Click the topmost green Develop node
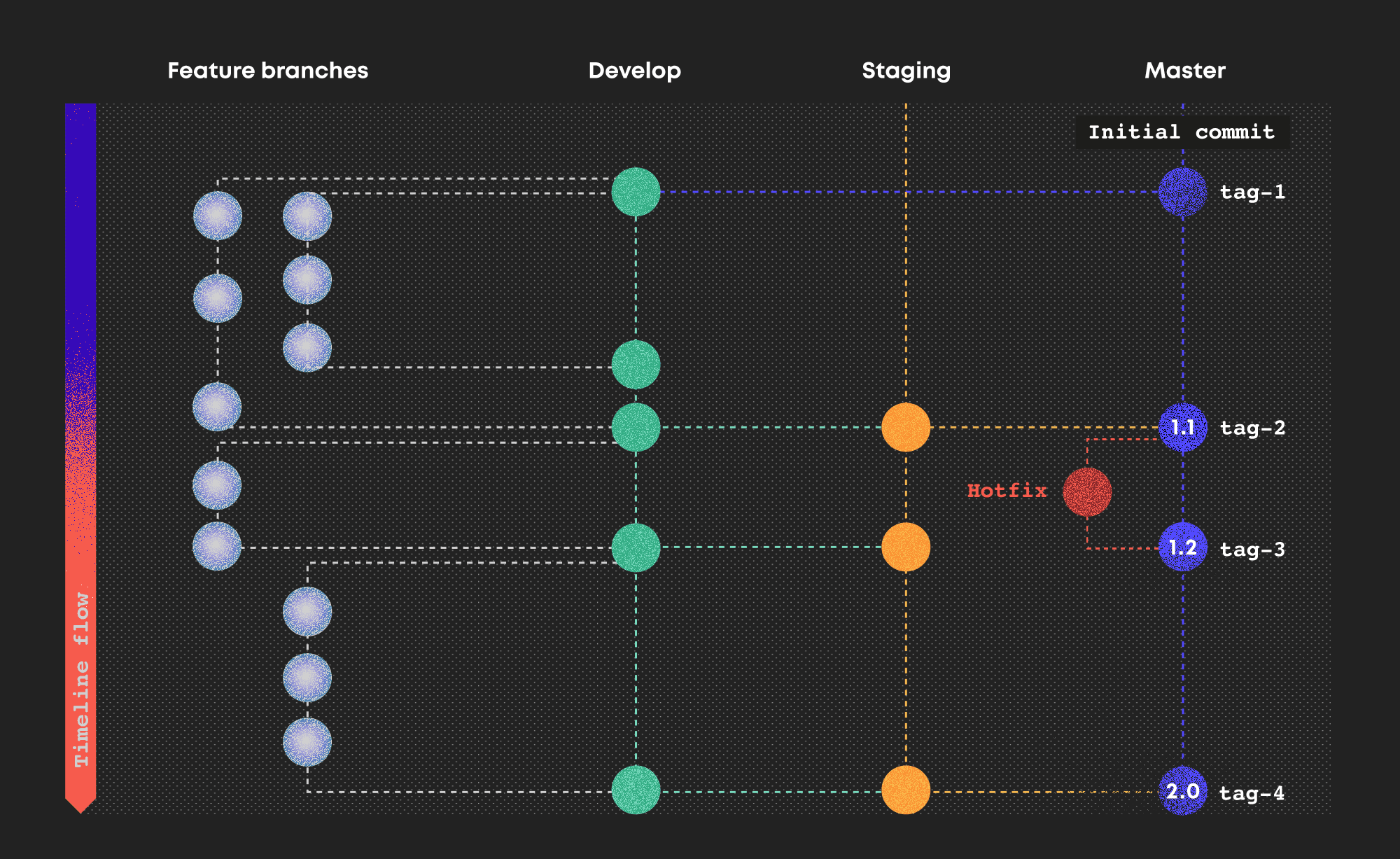 coord(636,192)
